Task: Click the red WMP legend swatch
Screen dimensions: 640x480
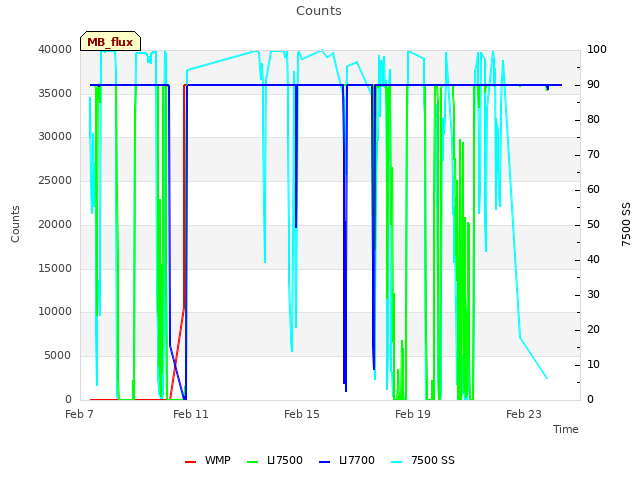Action: 190,462
